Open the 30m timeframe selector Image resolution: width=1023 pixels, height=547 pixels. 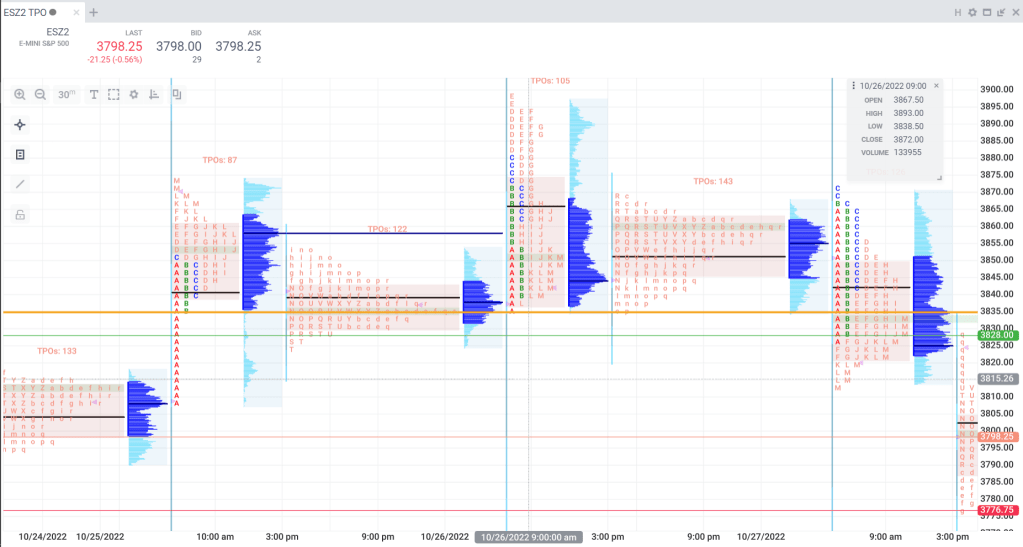pos(66,94)
